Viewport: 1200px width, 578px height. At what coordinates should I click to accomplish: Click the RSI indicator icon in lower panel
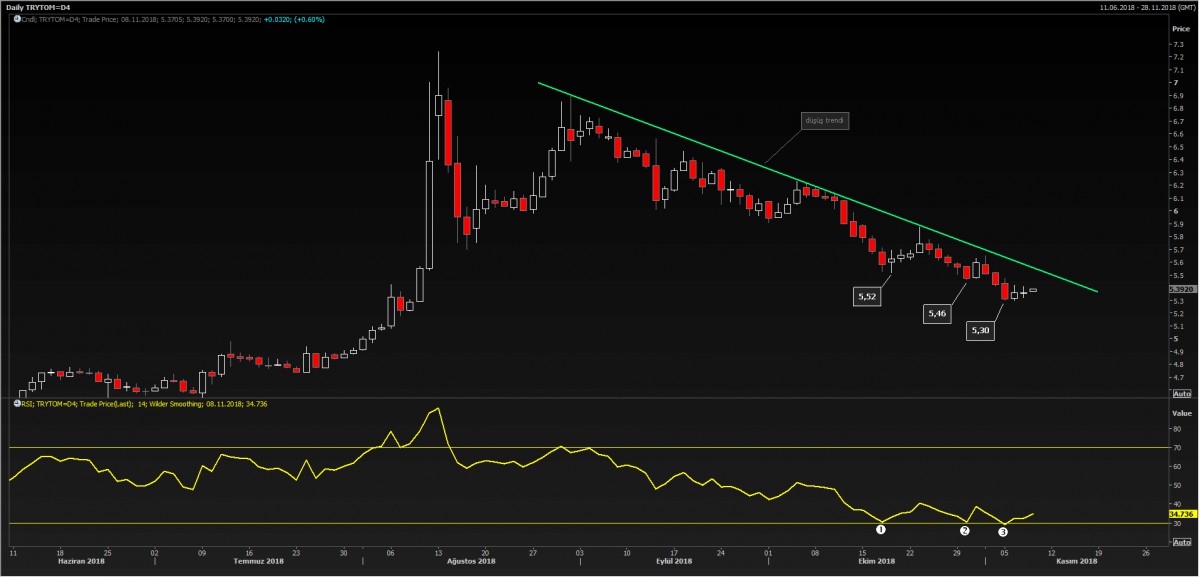[16, 403]
